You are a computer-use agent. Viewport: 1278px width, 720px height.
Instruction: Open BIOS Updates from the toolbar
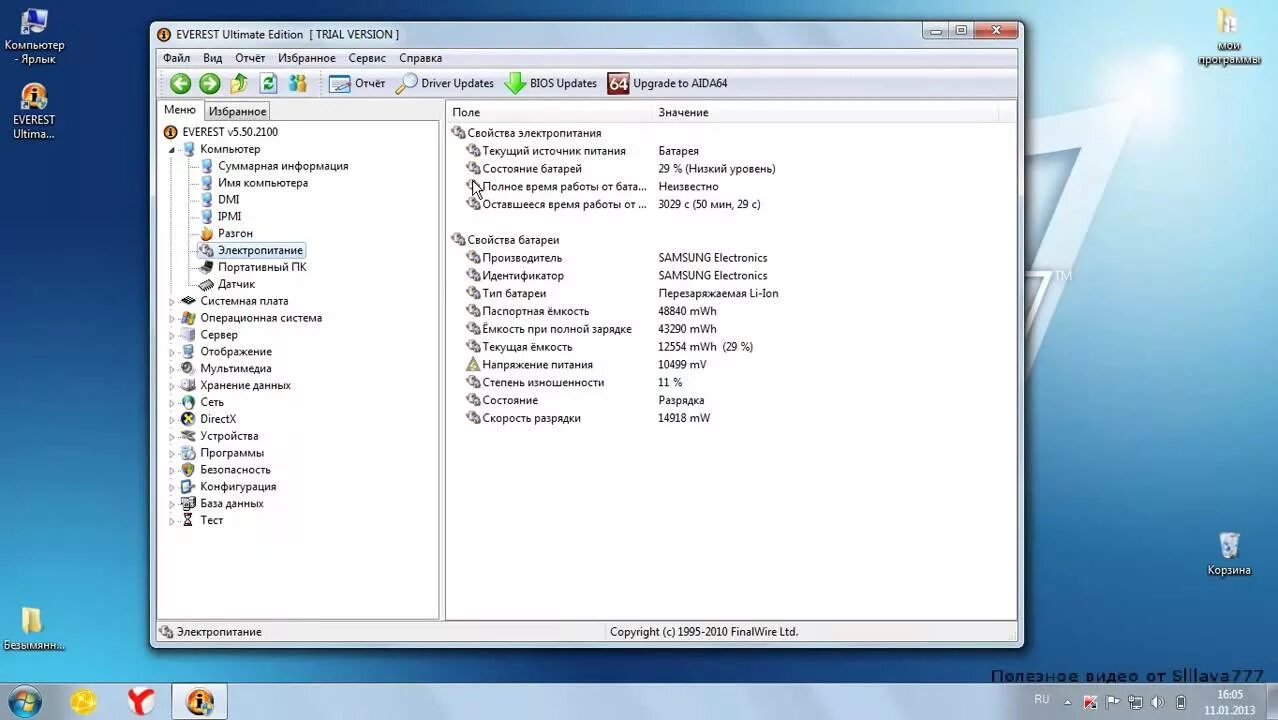[x=551, y=84]
